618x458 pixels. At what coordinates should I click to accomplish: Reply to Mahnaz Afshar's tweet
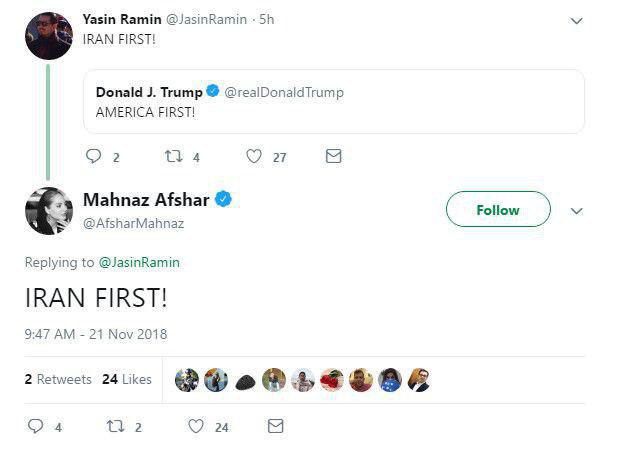(36, 426)
